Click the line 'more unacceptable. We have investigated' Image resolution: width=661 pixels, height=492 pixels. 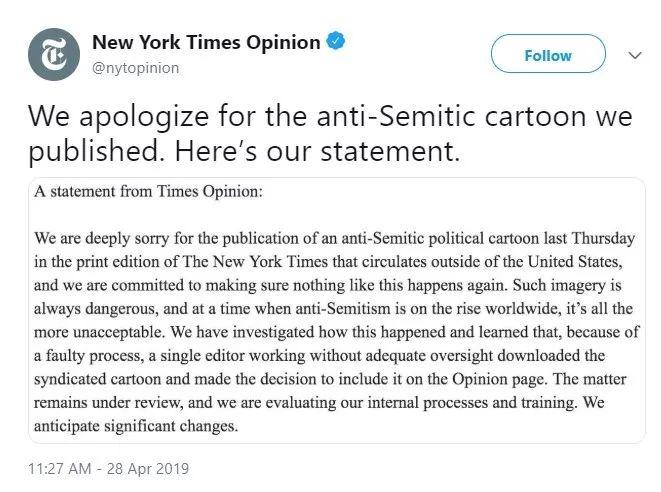click(336, 332)
